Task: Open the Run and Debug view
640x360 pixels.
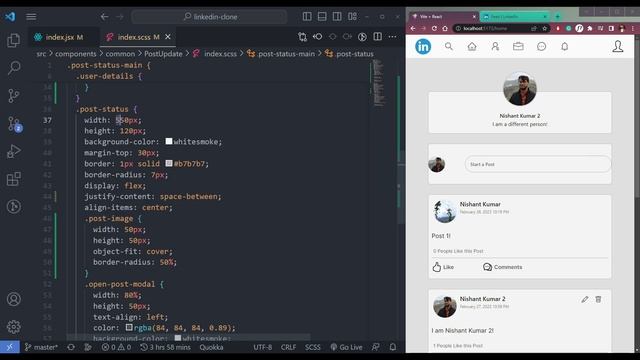Action: [13, 151]
